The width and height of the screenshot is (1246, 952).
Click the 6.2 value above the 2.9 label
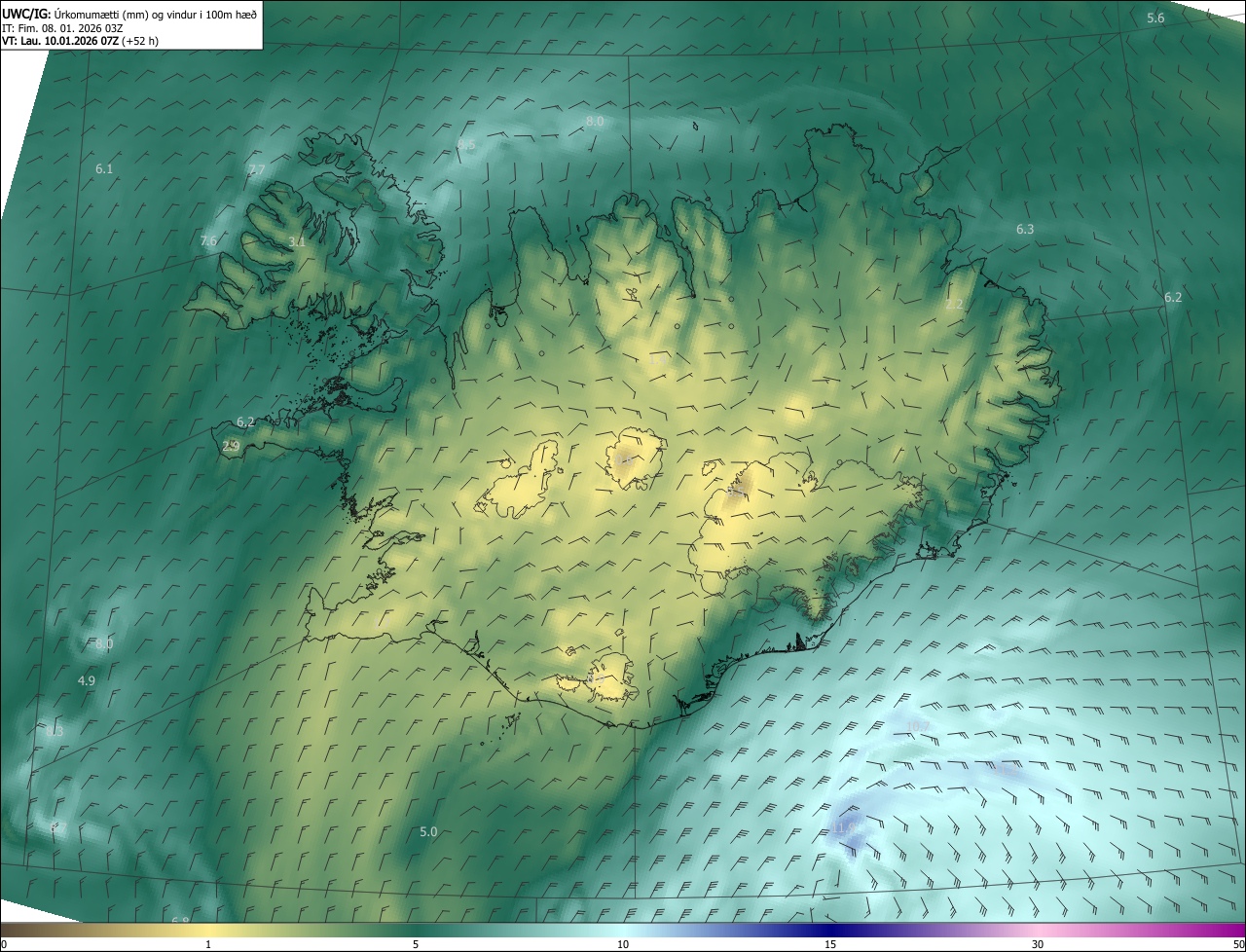(x=245, y=421)
